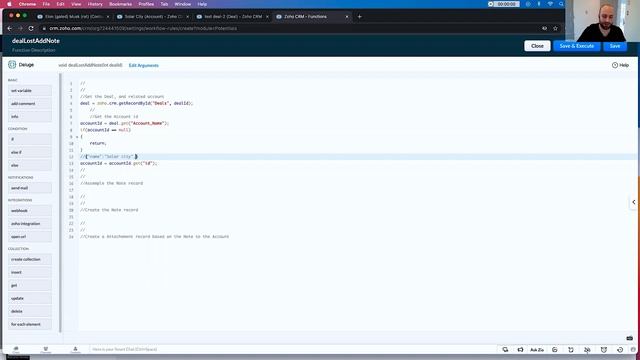Open the recent history clock icon
Screen dimensions: 640x360
(620, 350)
